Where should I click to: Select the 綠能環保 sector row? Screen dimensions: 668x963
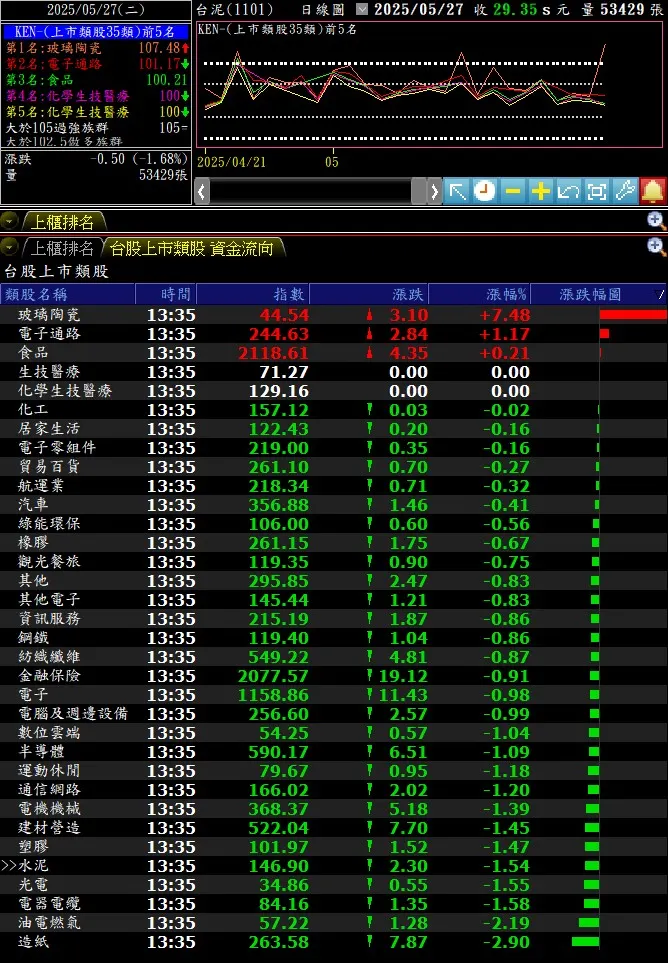pos(334,524)
